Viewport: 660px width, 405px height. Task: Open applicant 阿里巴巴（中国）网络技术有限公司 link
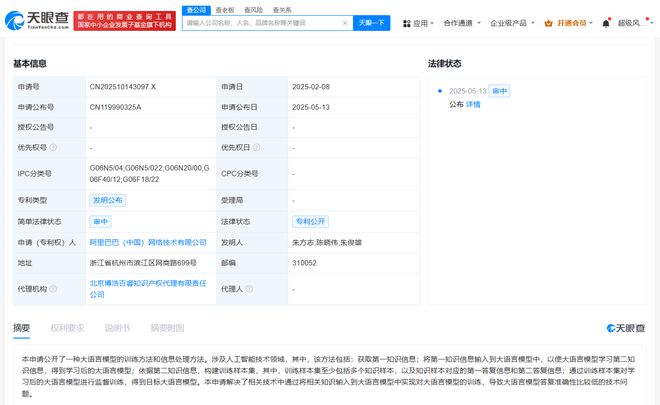[x=148, y=242]
